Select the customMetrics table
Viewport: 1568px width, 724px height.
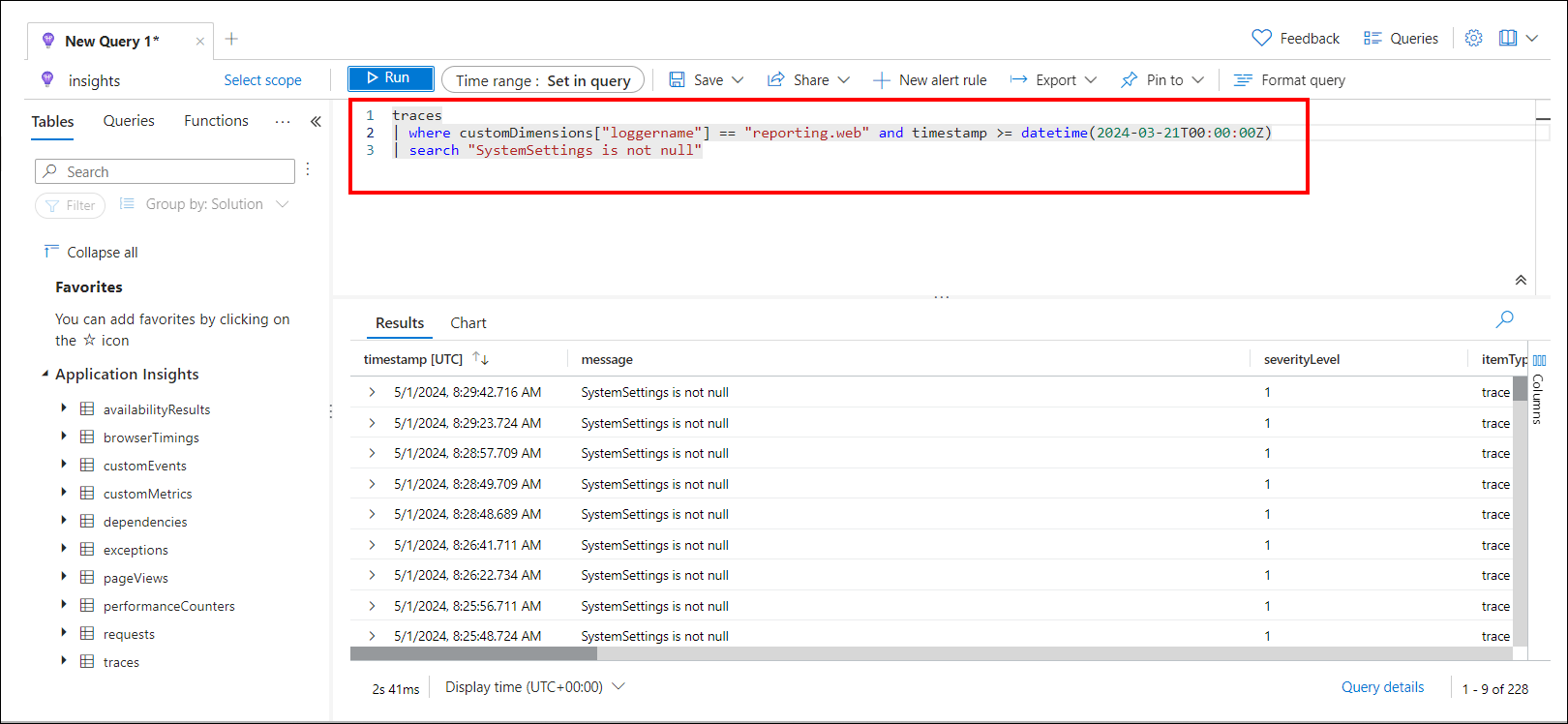point(148,494)
